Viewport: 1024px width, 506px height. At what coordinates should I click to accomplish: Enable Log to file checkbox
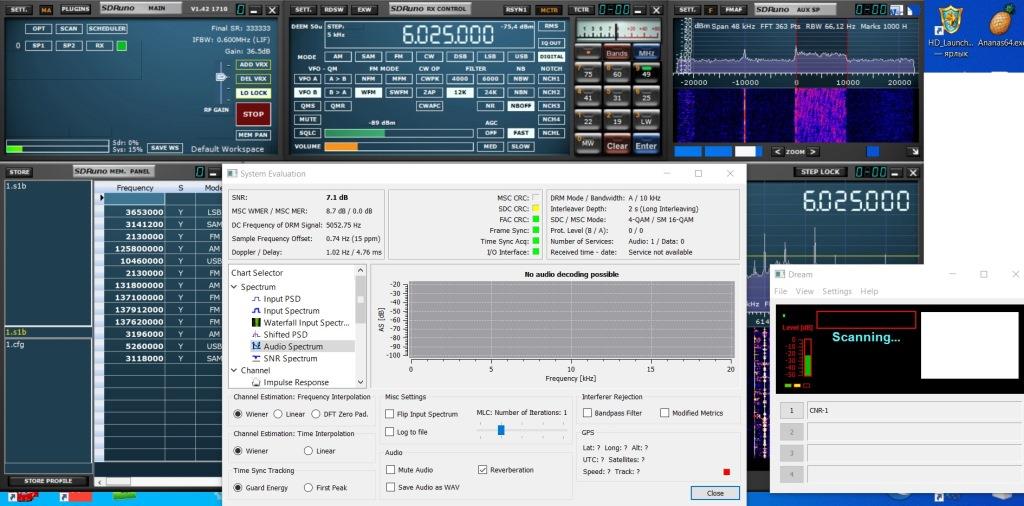coord(390,432)
